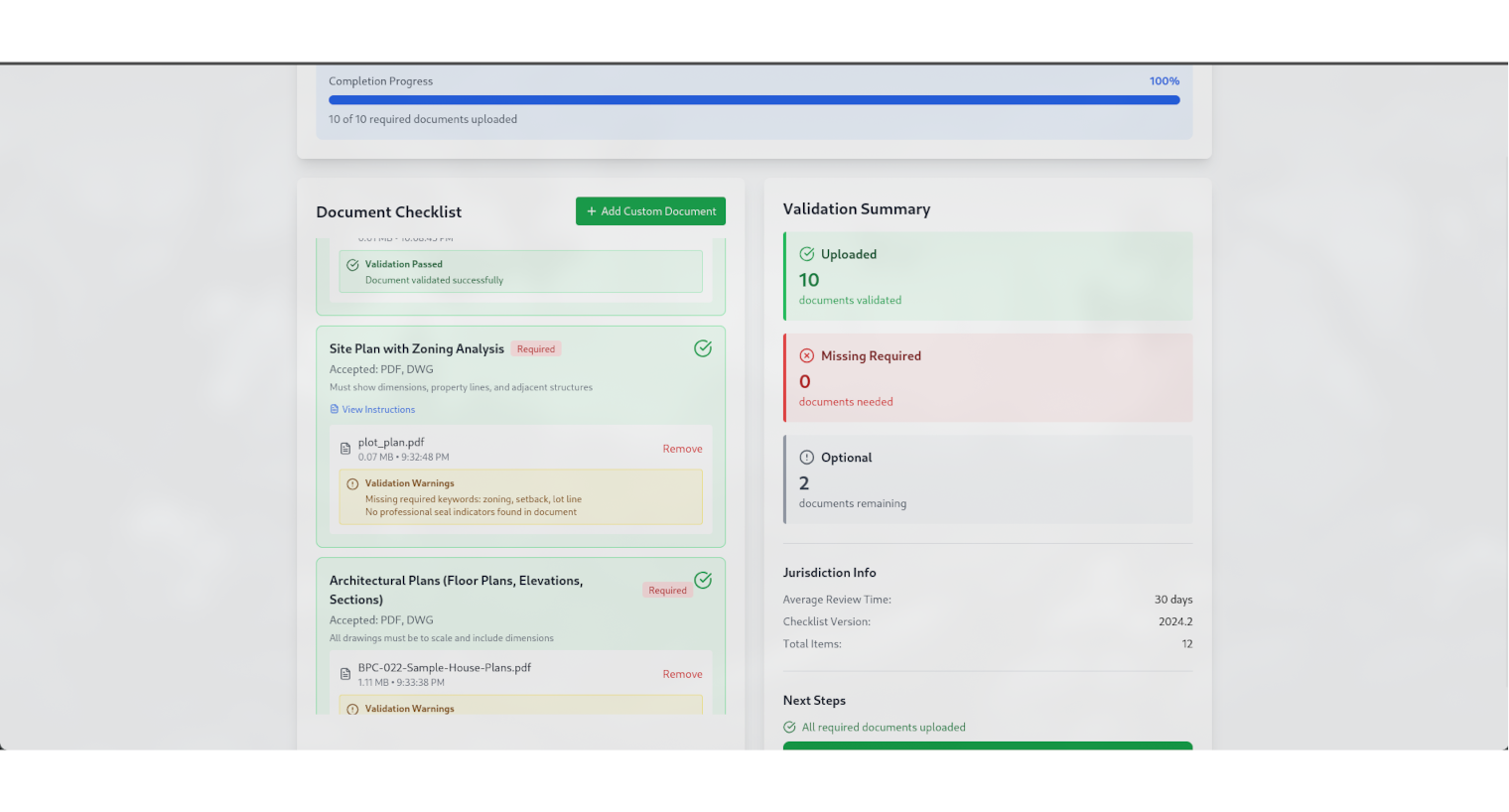
Task: Select the Optional documents remaining card
Action: coord(988,480)
